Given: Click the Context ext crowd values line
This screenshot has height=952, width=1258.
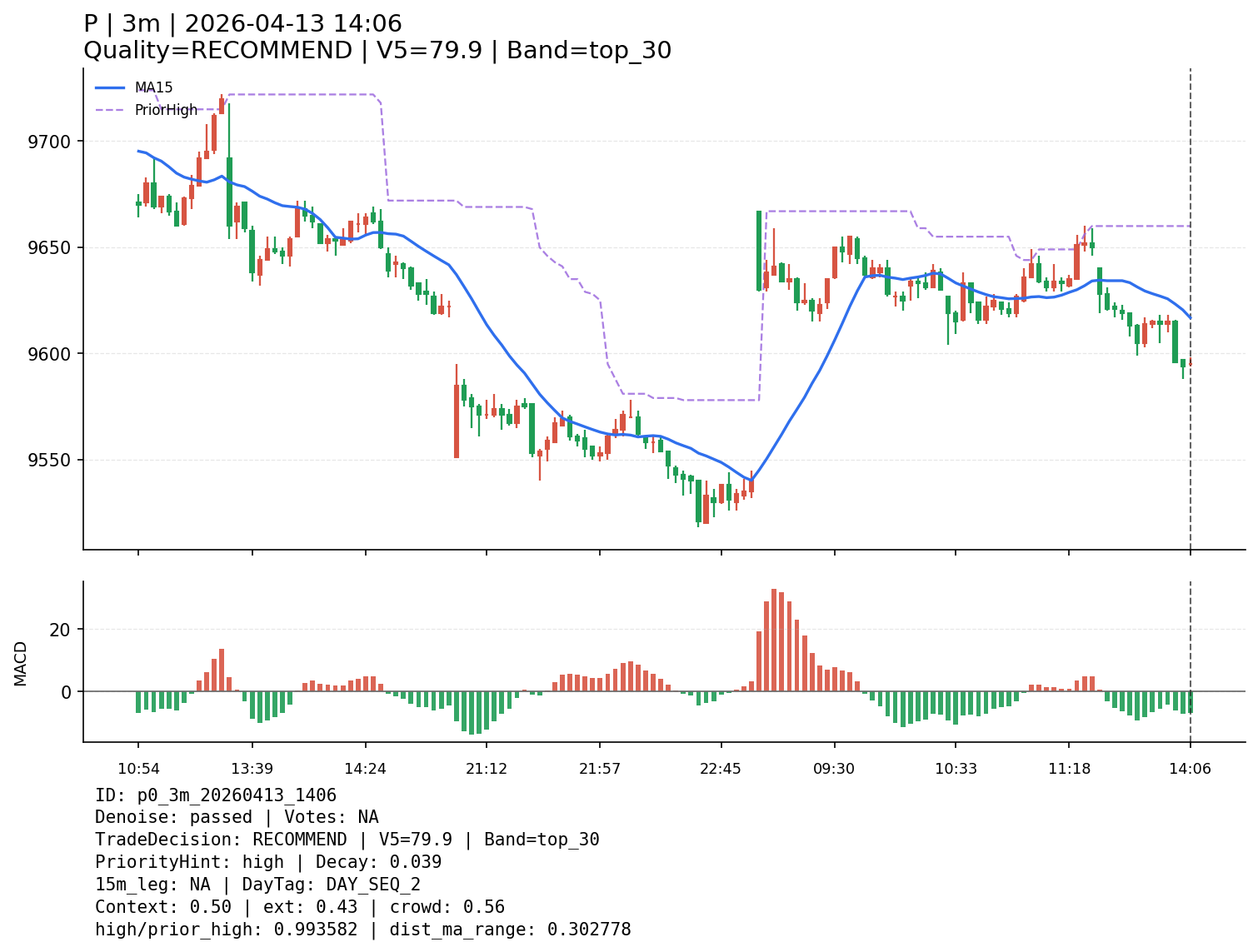Looking at the screenshot, I should tap(300, 908).
